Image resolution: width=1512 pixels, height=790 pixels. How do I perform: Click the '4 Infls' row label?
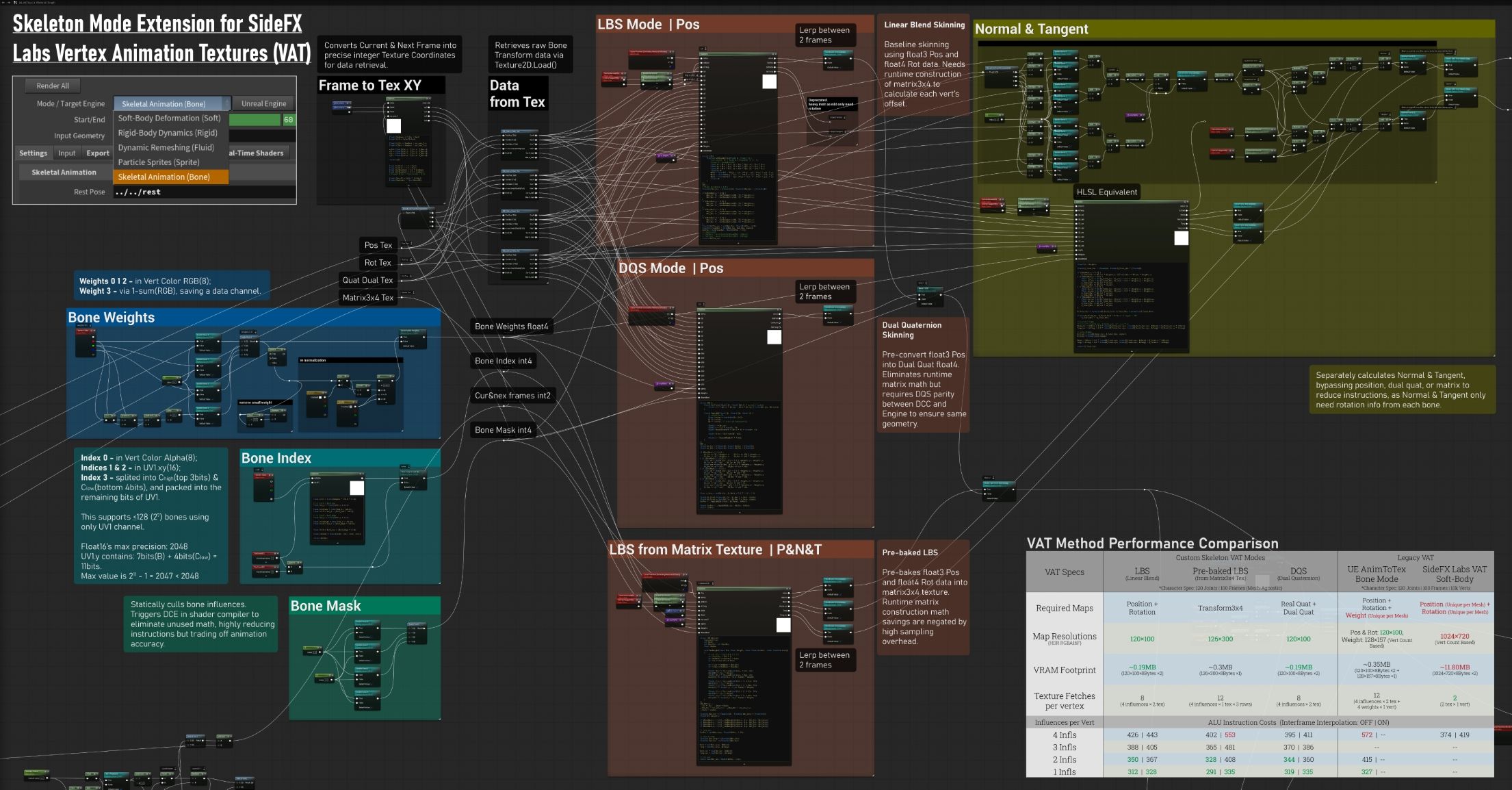tap(1065, 735)
